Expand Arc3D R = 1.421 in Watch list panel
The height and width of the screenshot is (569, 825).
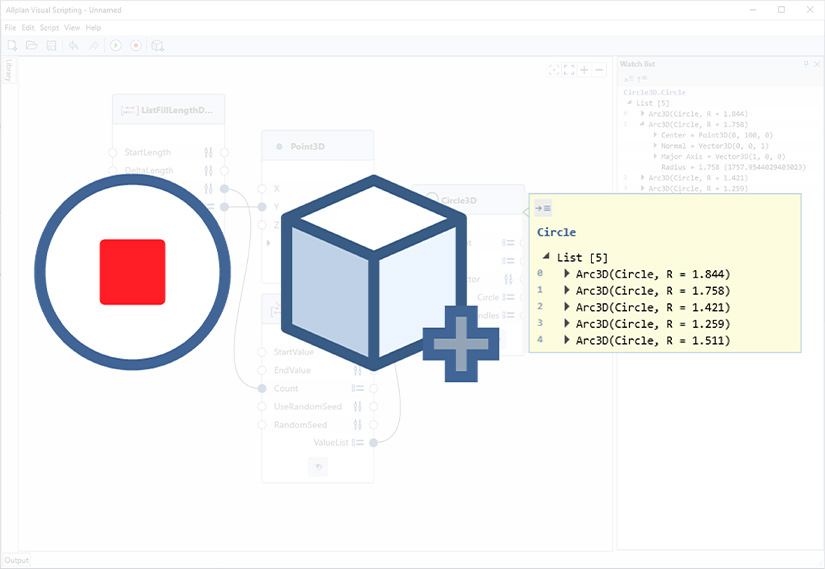tap(642, 177)
